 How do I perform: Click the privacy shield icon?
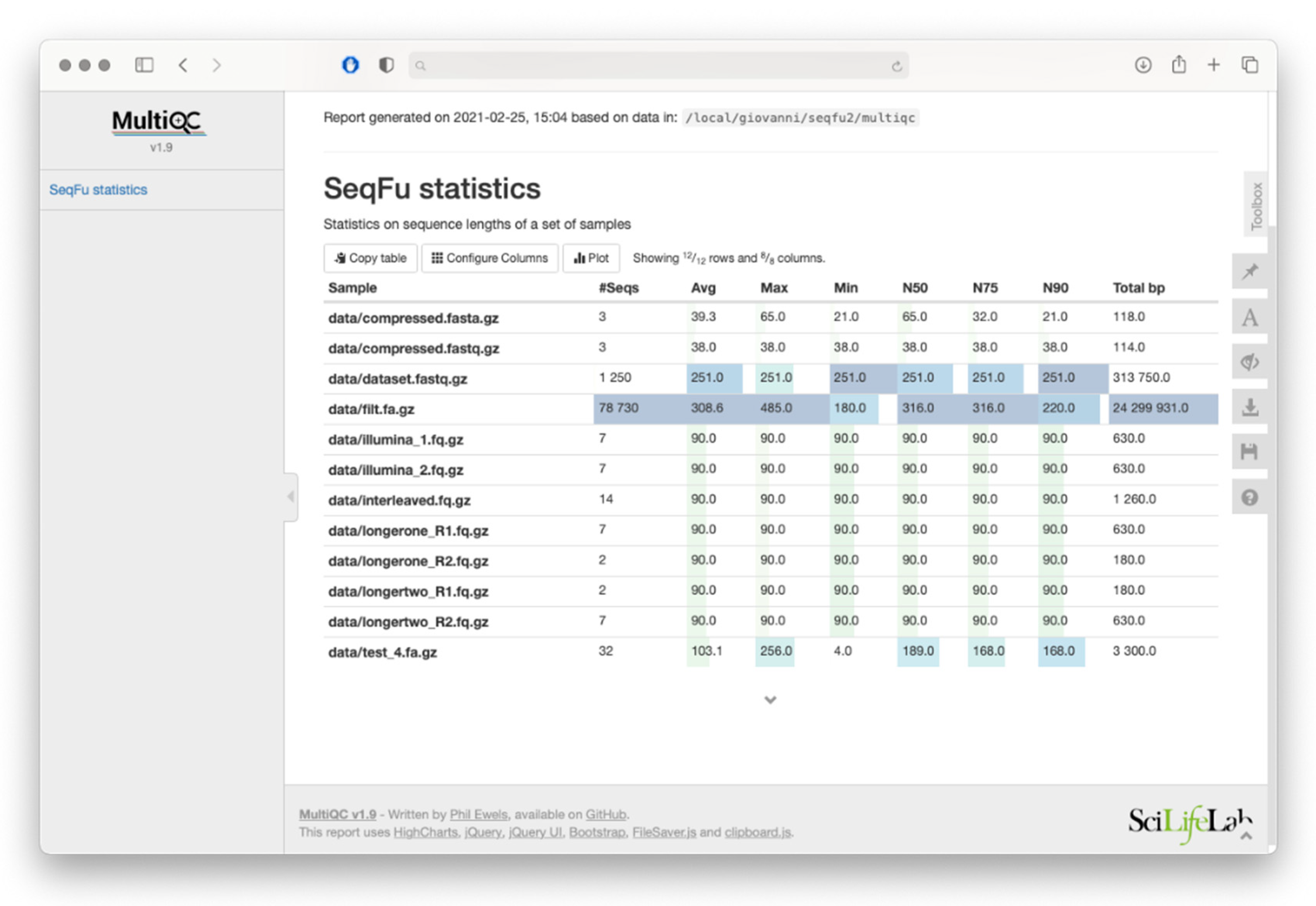coord(386,65)
